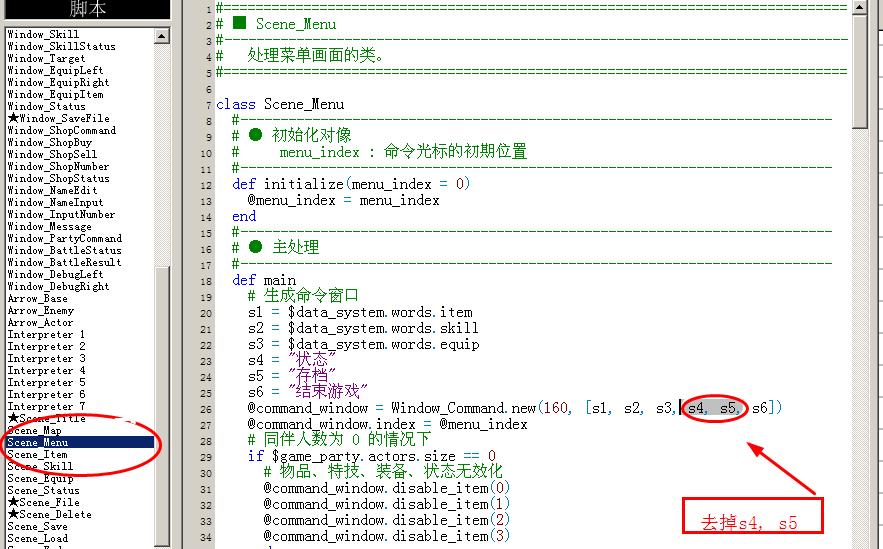Open the starred Scene_Delete script
The width and height of the screenshot is (883, 549).
(x=50, y=515)
